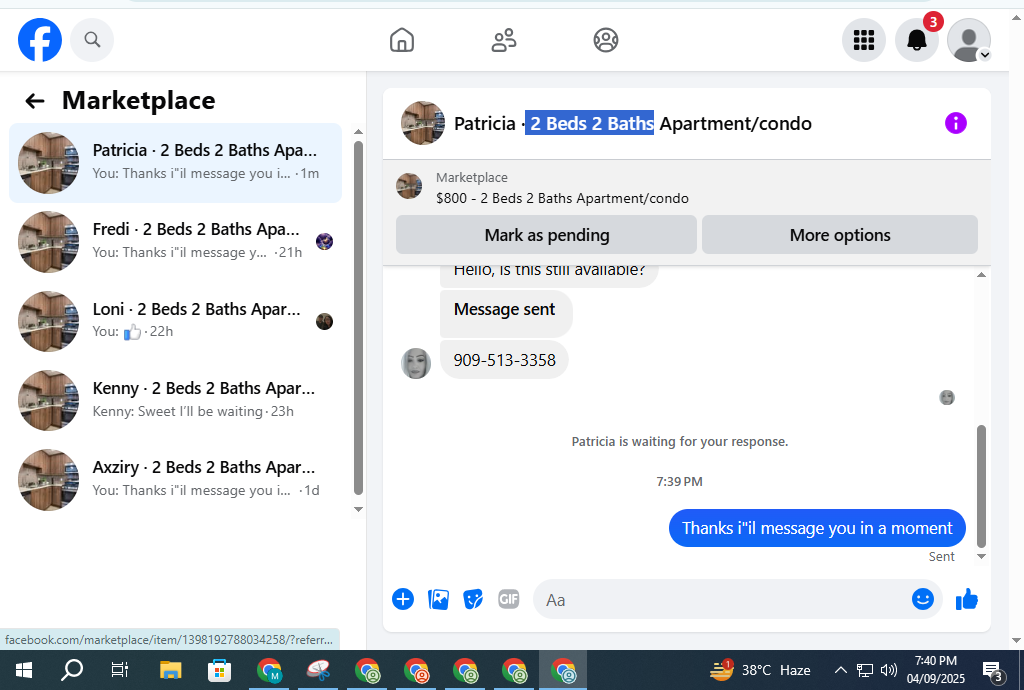
Task: Open Windows taskbar search
Action: tap(72, 670)
